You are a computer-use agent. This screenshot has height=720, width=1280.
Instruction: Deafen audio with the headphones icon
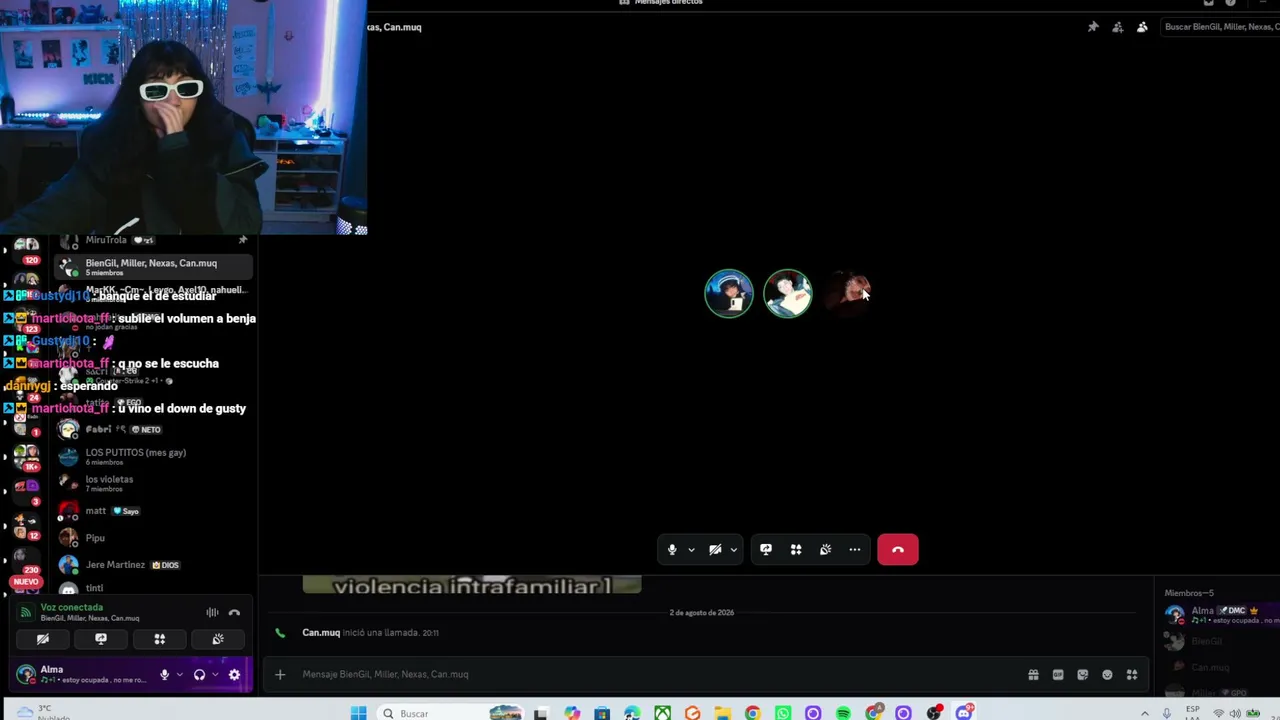(x=199, y=675)
